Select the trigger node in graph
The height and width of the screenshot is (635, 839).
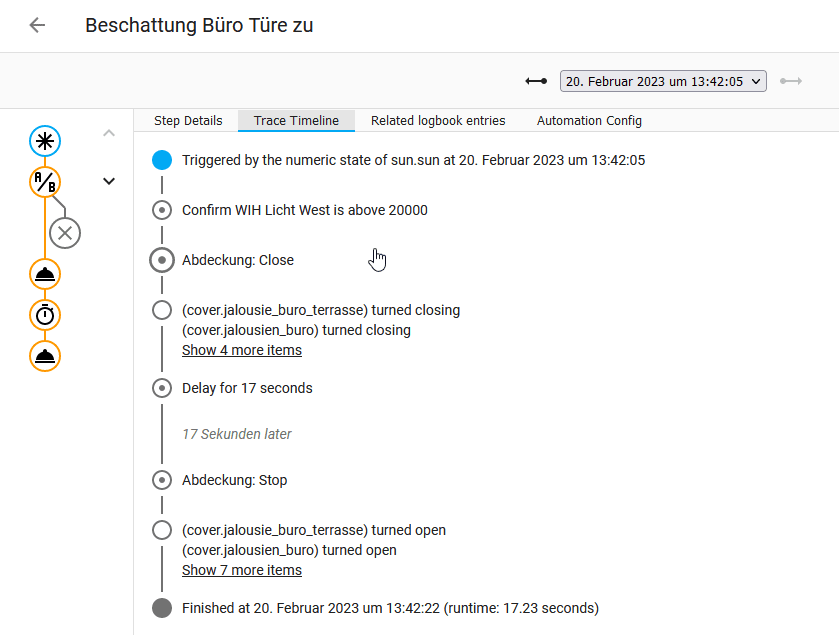[x=45, y=141]
